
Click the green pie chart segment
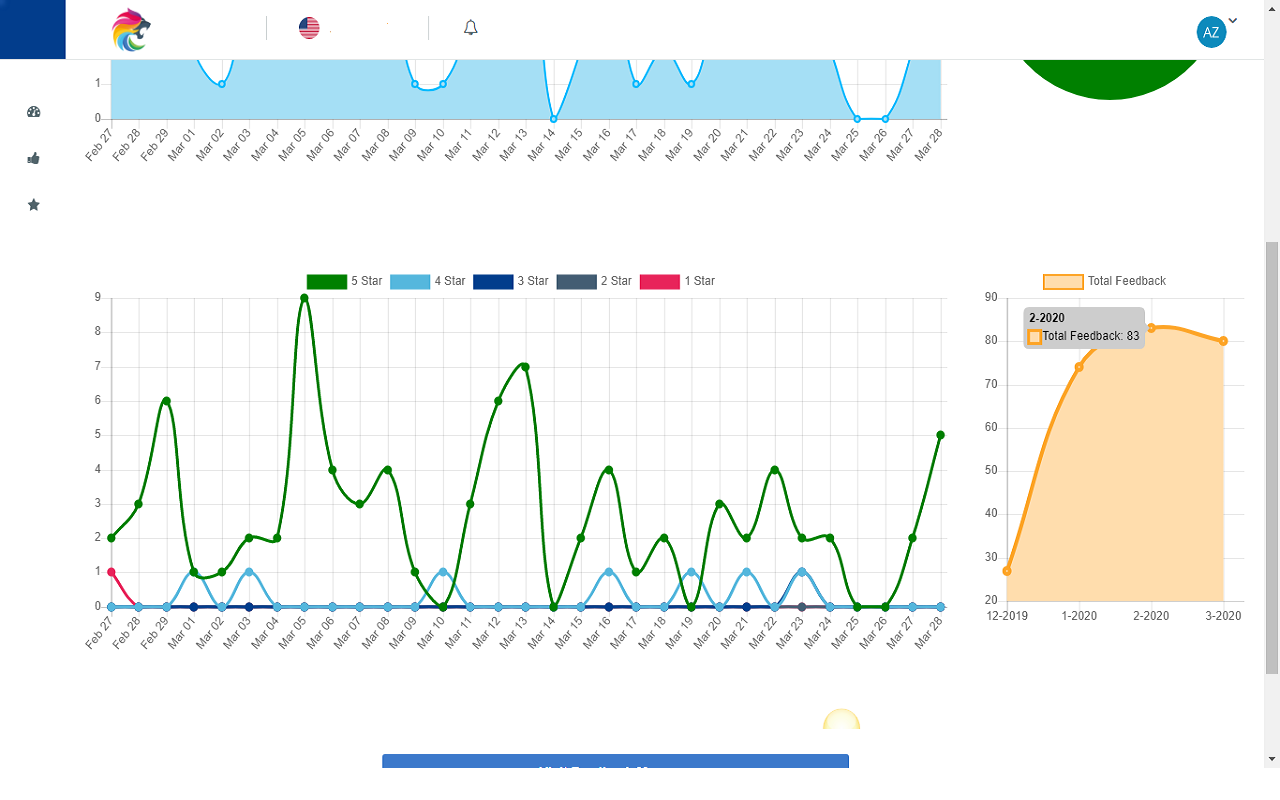point(1110,80)
